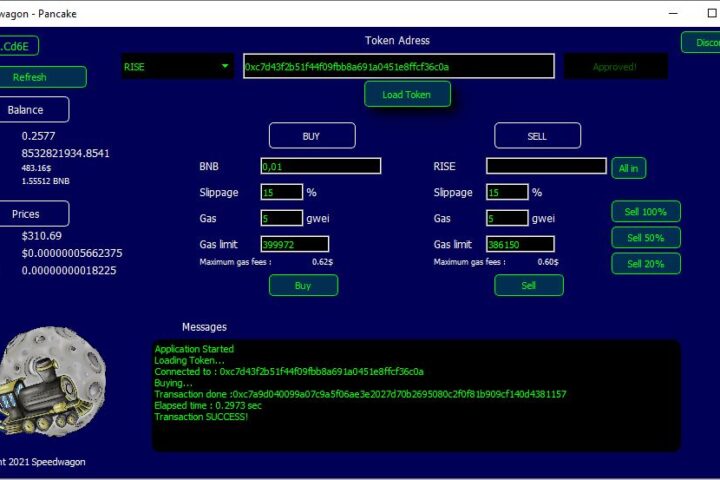Click the sell Gas gwei field
This screenshot has height=480, width=720.
coord(507,218)
